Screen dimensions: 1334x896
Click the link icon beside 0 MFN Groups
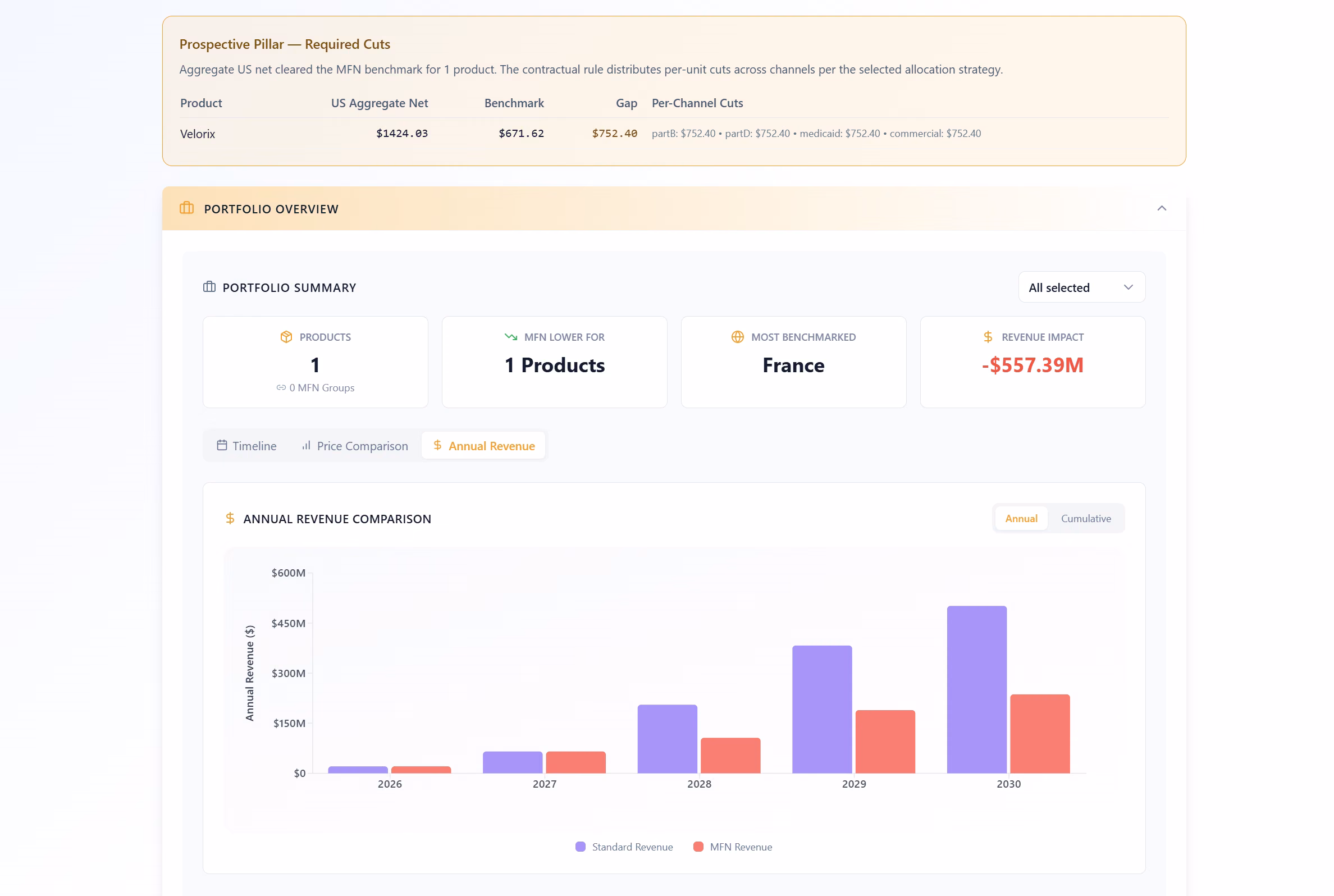click(281, 387)
